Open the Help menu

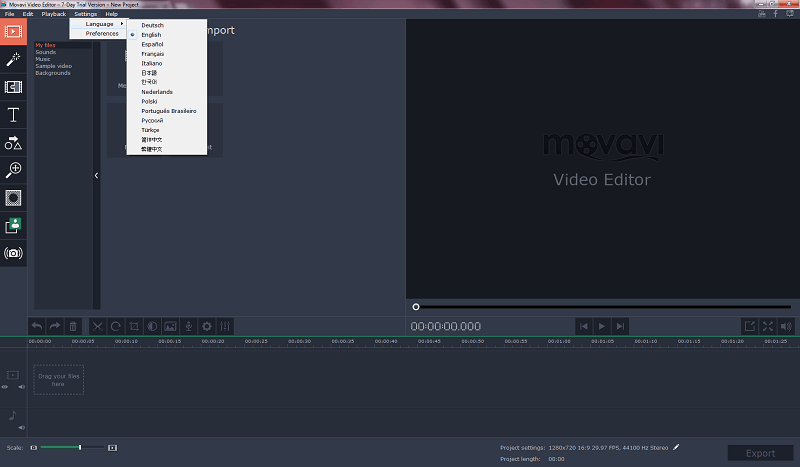pos(111,14)
